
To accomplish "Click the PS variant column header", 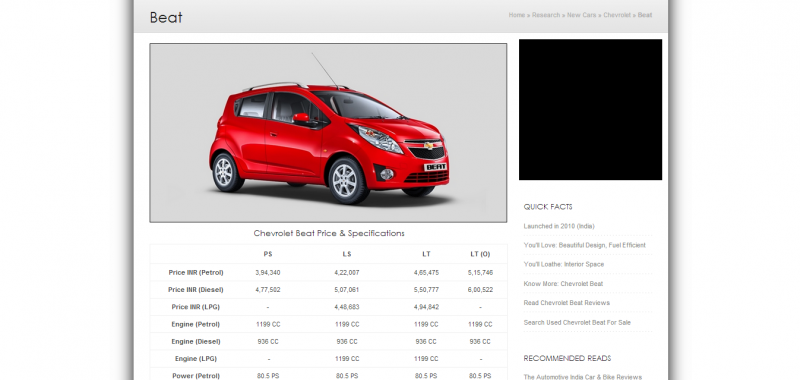I will click(x=268, y=254).
